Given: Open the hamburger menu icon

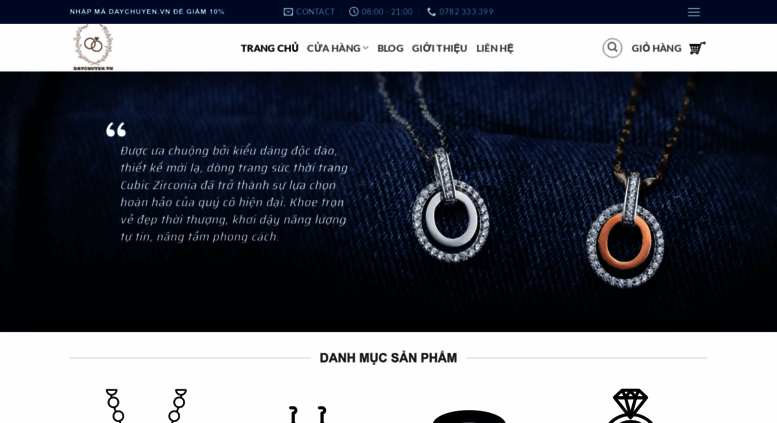Looking at the screenshot, I should (693, 12).
